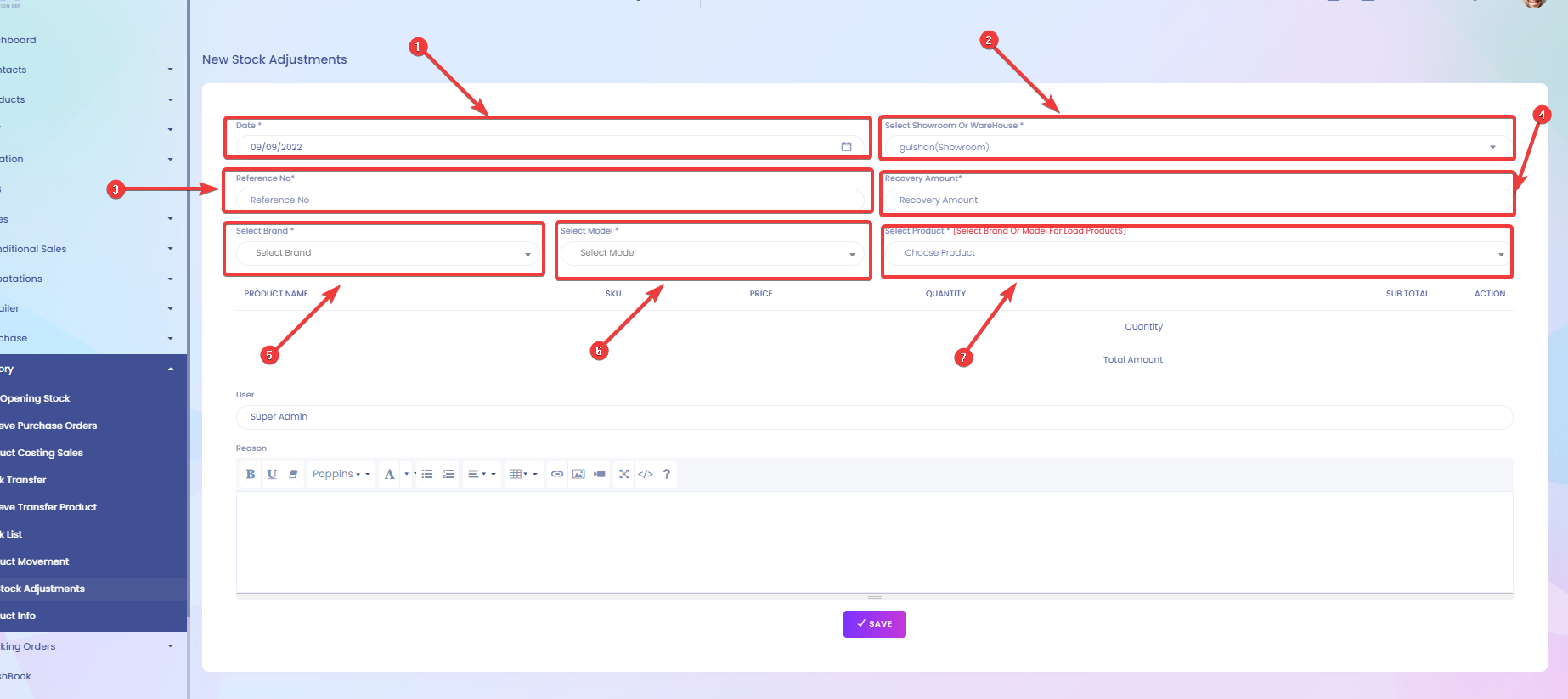1568x699 pixels.
Task: Switch to code view in editor
Action: [646, 474]
